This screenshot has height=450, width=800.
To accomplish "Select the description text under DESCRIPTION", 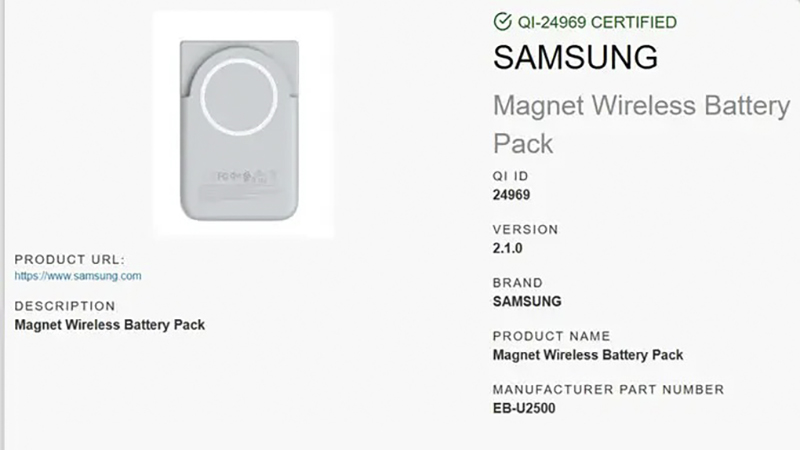I will 110,325.
